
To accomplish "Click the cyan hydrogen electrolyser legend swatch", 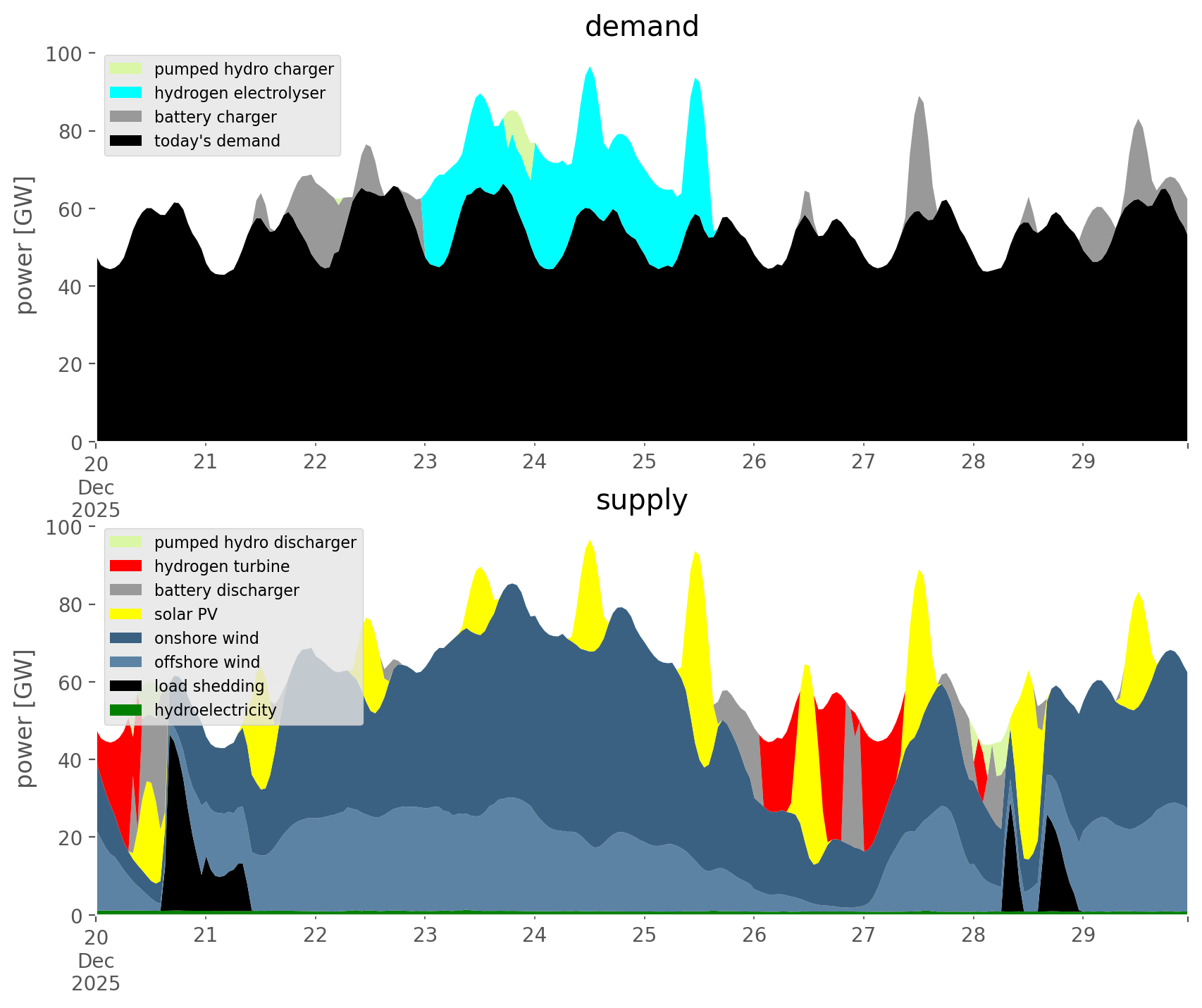I will pyautogui.click(x=126, y=93).
